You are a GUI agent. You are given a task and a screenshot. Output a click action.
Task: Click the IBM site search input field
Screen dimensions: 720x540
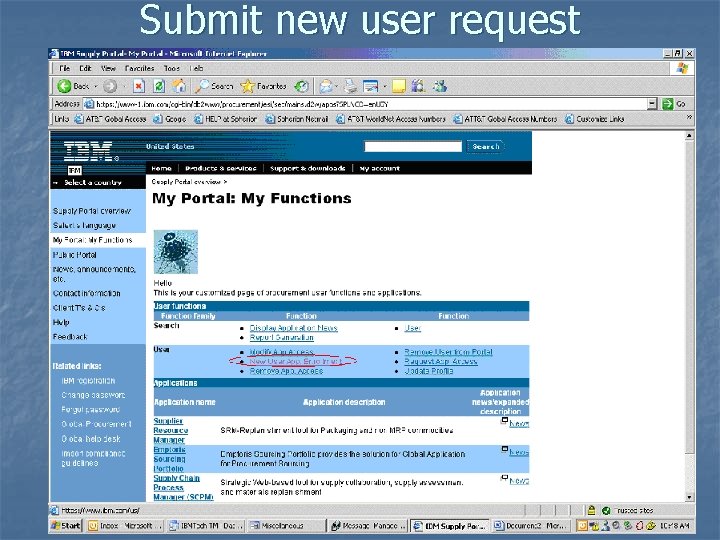(413, 146)
